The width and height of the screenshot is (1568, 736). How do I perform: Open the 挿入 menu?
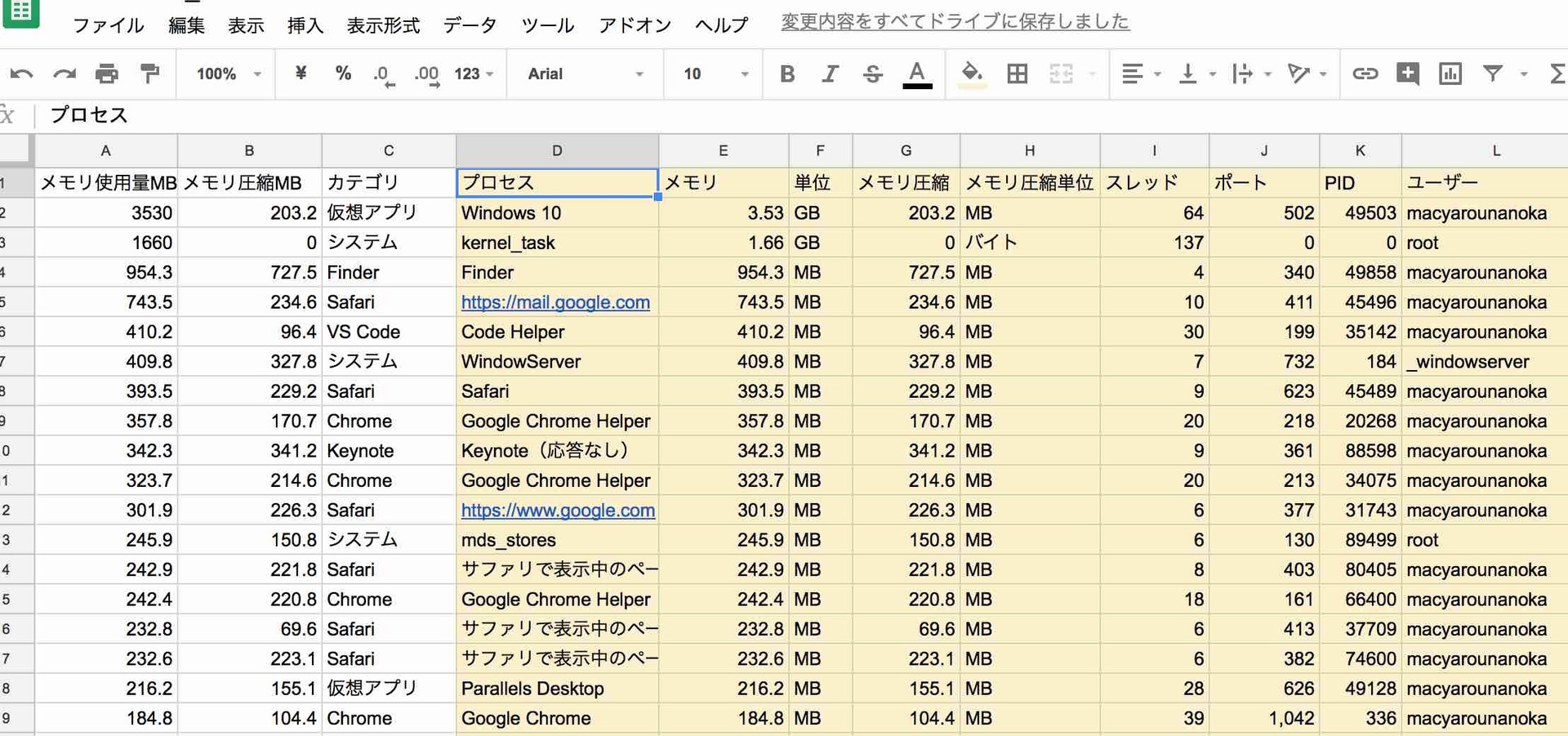(x=305, y=25)
